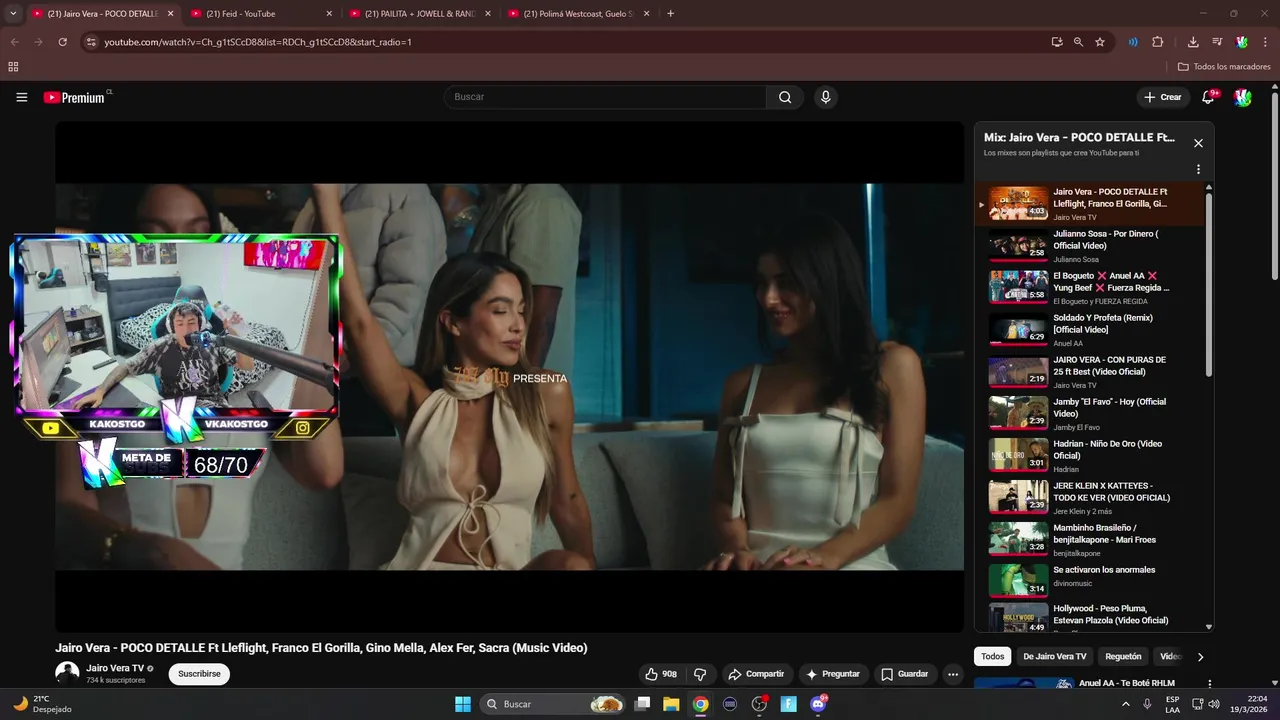
Task: Open the Mix playlist options menu
Action: [1198, 170]
